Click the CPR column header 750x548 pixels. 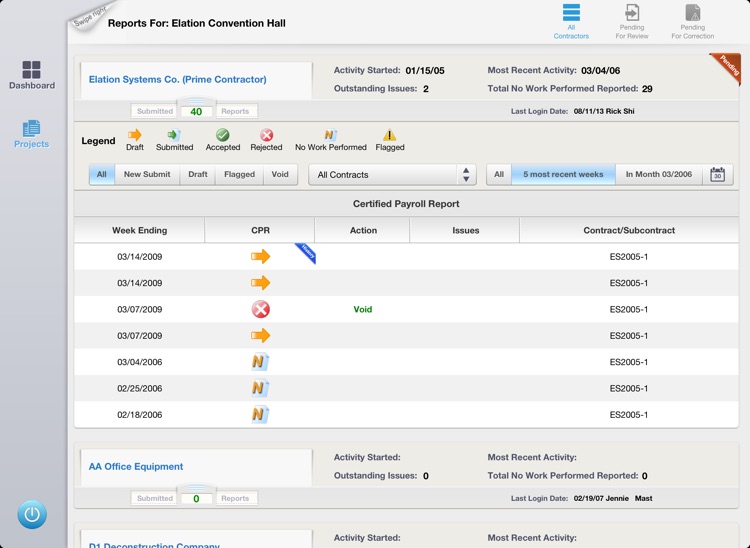(x=260, y=230)
